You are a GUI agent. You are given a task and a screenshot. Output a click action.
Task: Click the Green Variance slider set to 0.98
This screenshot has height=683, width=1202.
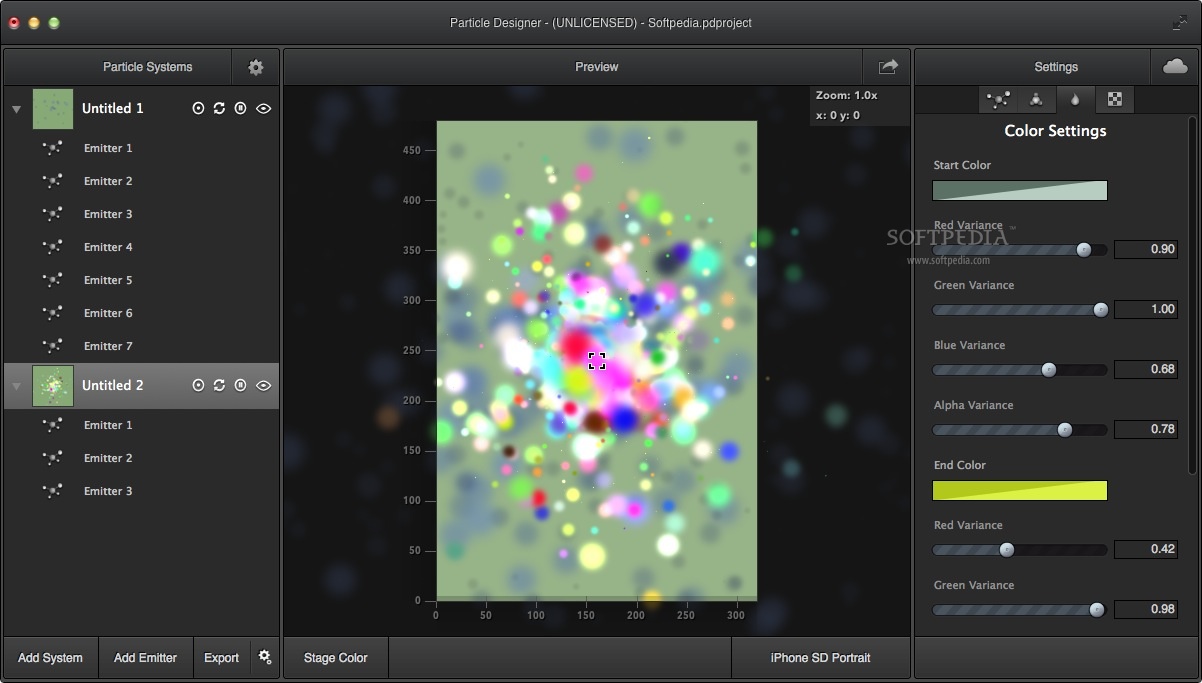point(1020,610)
